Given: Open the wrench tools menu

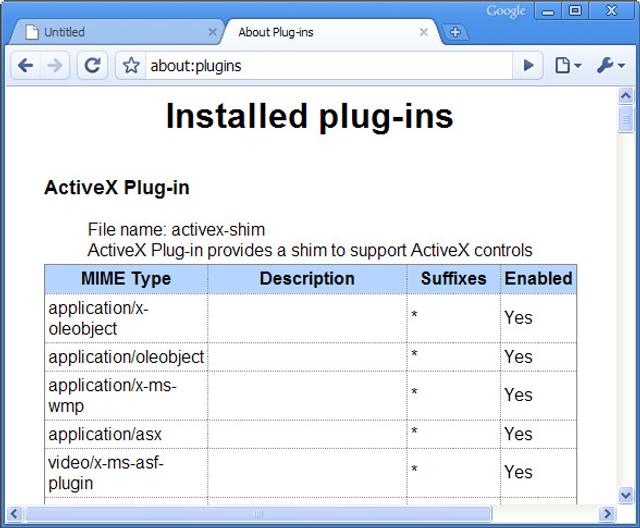Looking at the screenshot, I should point(611,65).
